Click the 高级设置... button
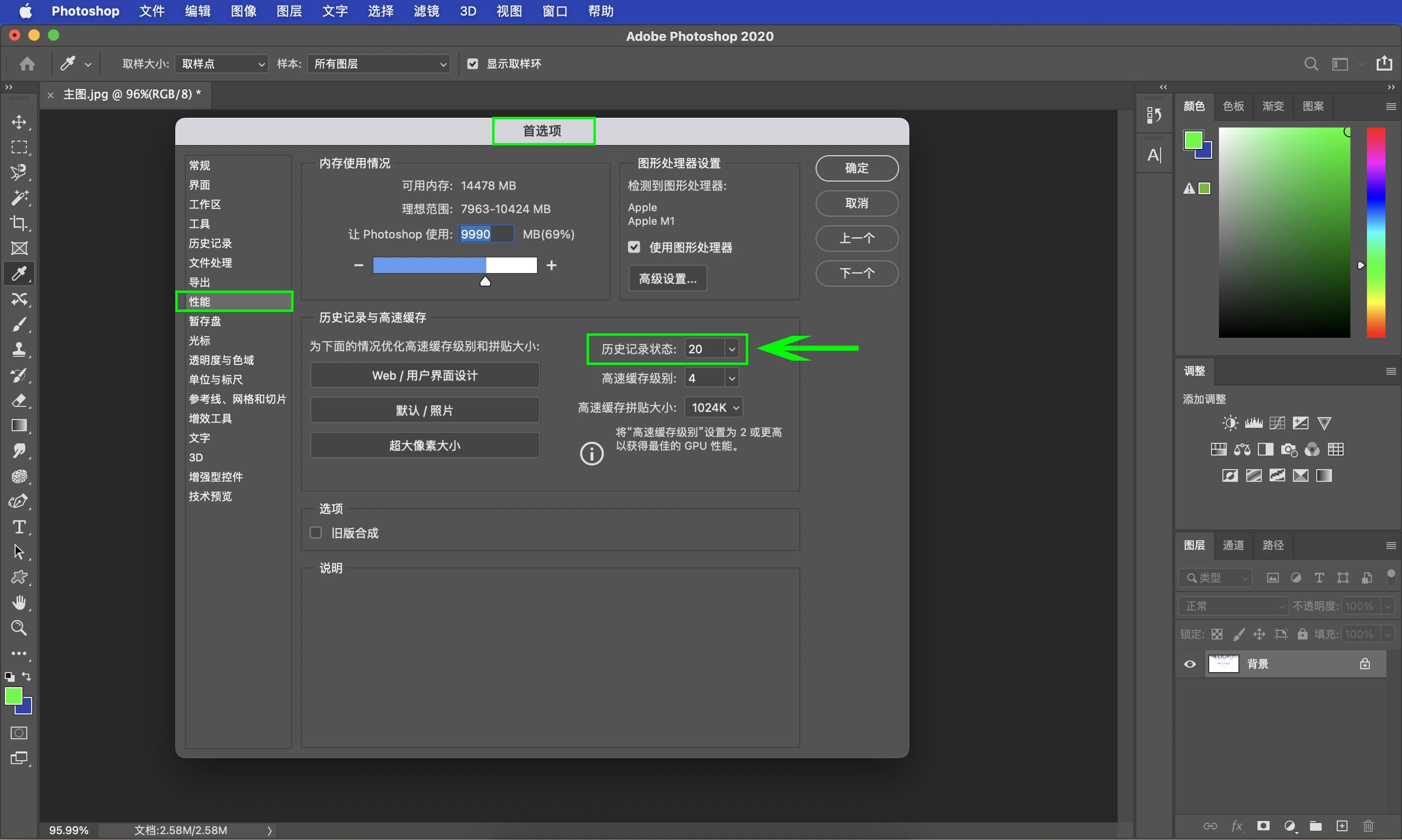 tap(668, 278)
